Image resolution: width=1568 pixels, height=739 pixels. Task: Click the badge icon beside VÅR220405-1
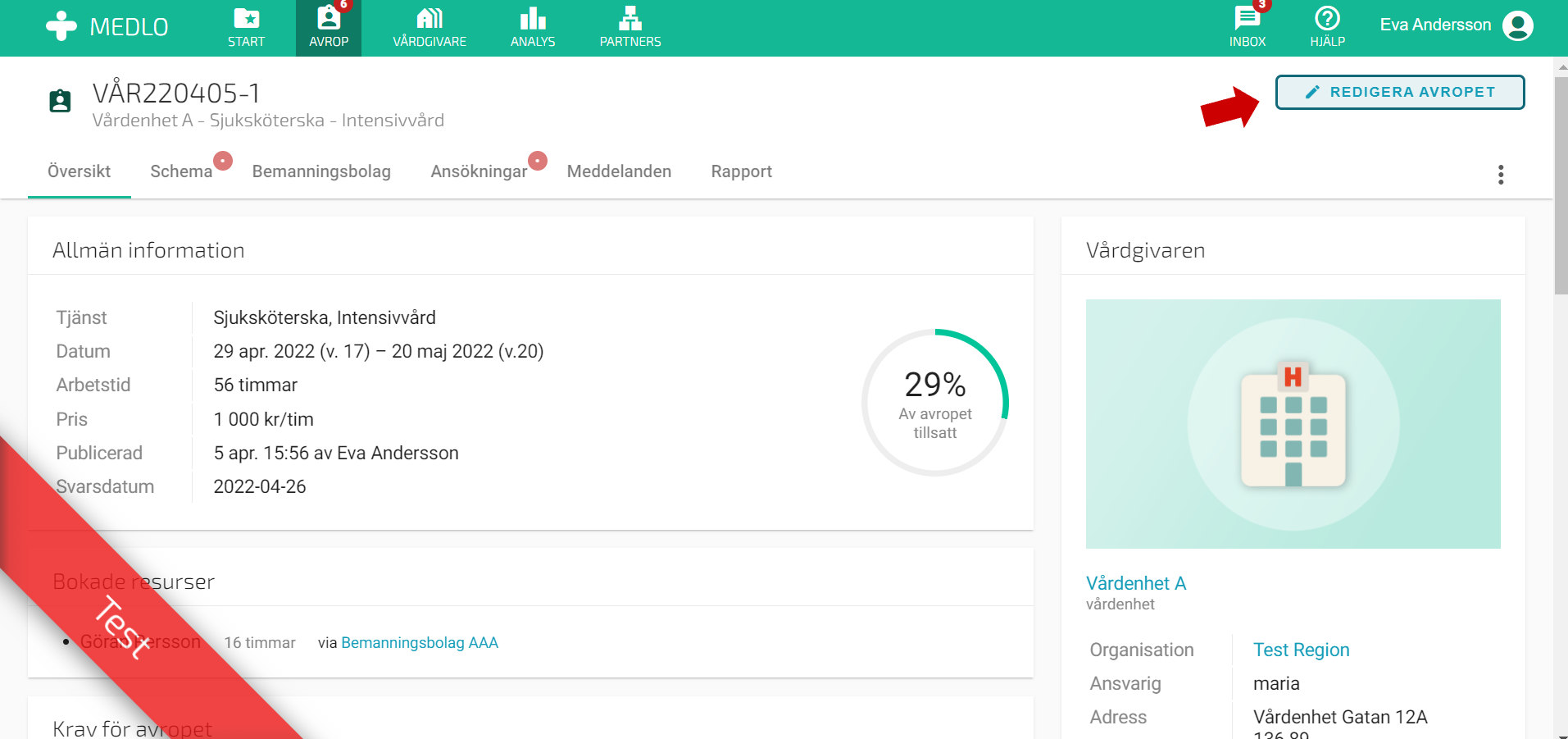click(x=60, y=101)
